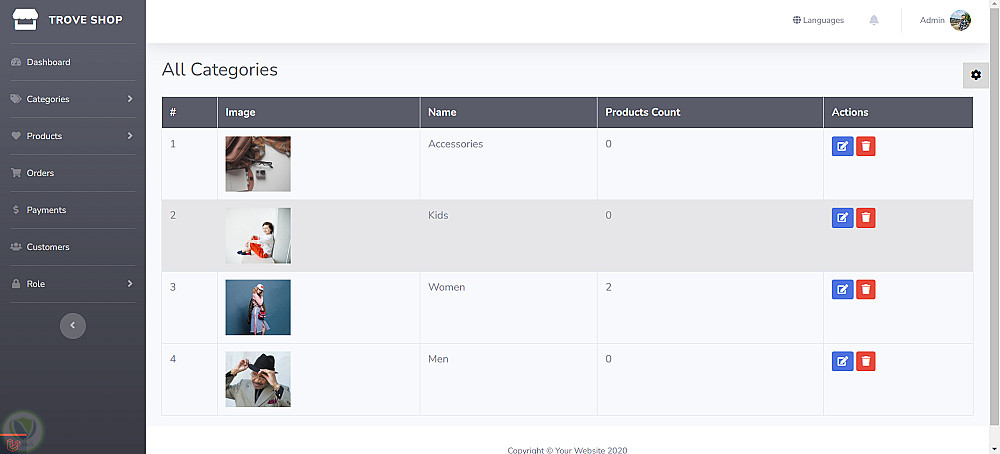The height and width of the screenshot is (454, 1000).
Task: Collapse the sidebar with the round arrow toggle
Action: click(x=73, y=325)
